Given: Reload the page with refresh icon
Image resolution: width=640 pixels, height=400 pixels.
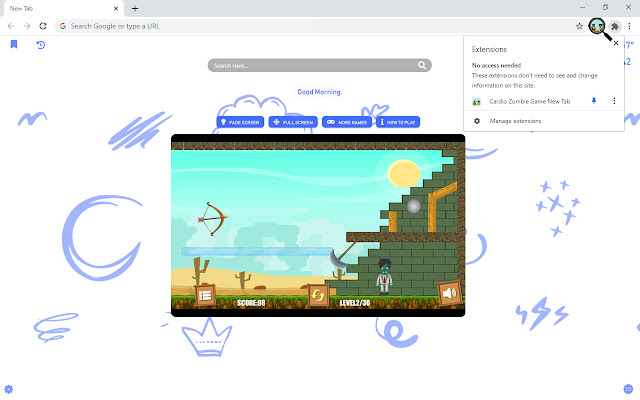Looking at the screenshot, I should coord(43,26).
